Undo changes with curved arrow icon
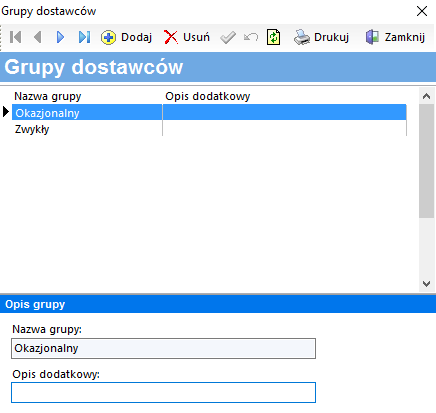436x413 pixels. [x=251, y=37]
